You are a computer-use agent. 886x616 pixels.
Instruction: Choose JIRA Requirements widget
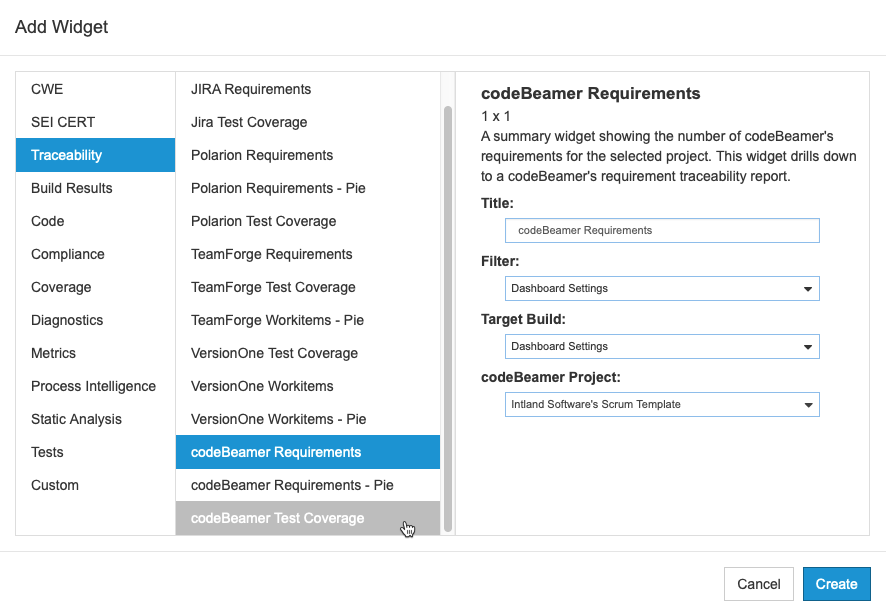click(308, 89)
